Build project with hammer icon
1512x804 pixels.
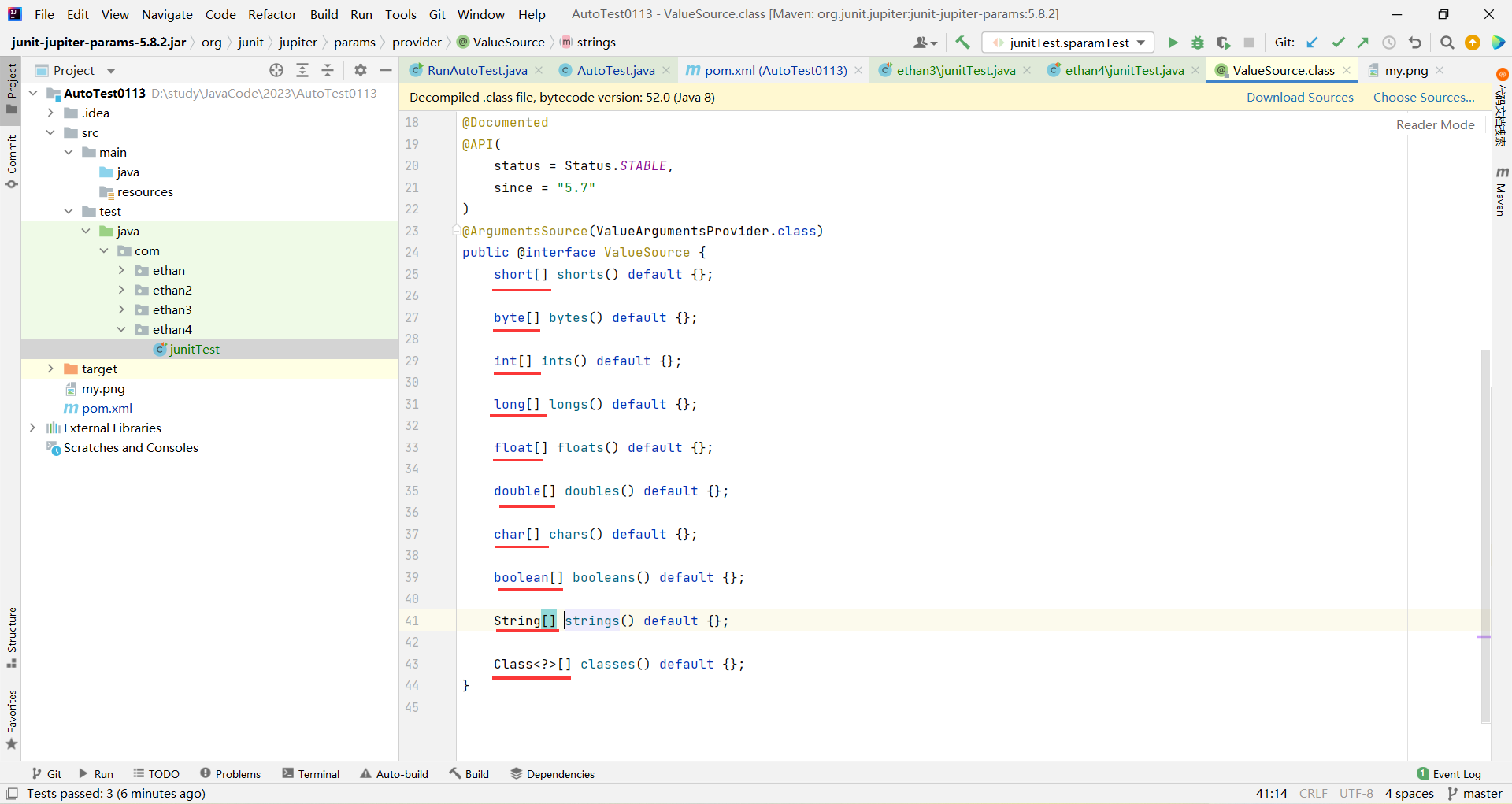pyautogui.click(x=962, y=43)
